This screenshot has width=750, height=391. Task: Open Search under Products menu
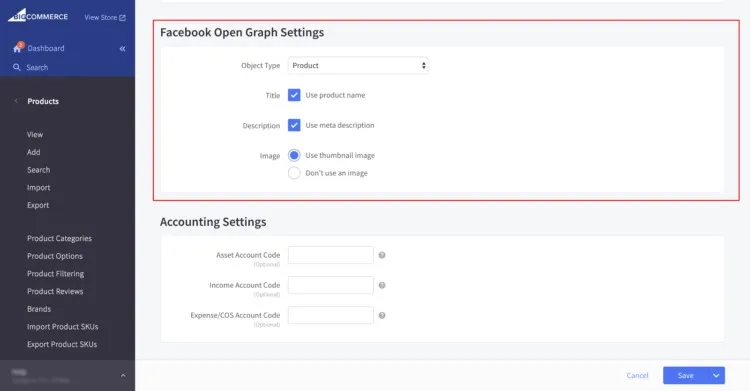pyautogui.click(x=38, y=170)
